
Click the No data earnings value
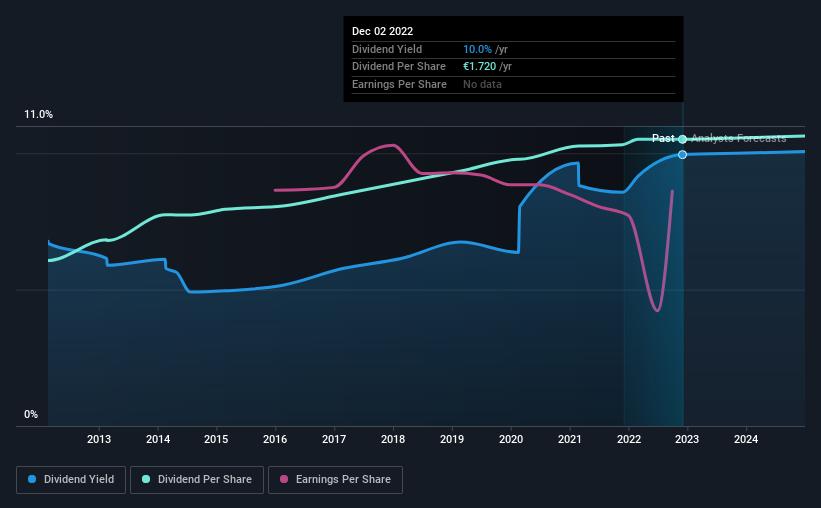pos(482,84)
